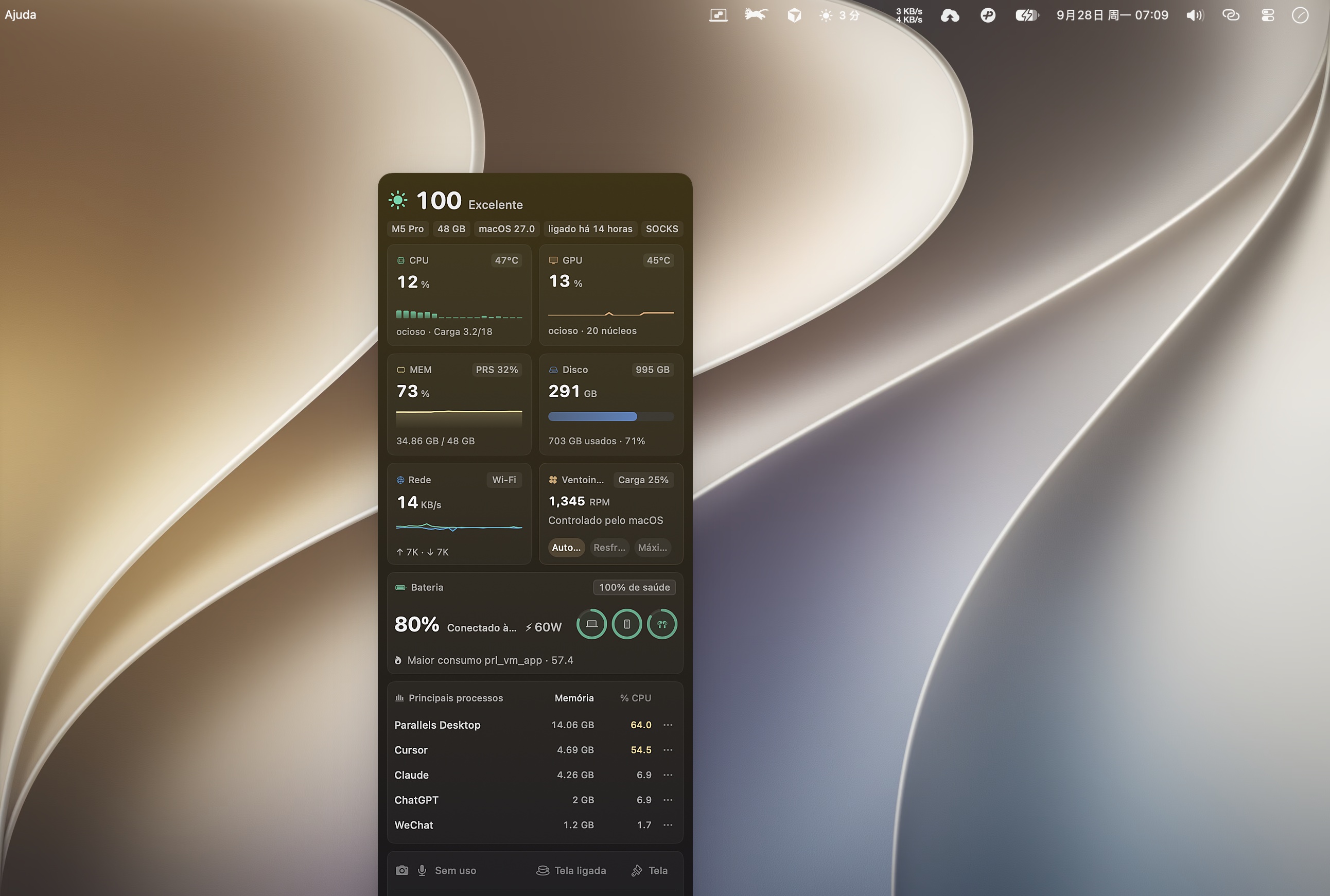This screenshot has width=1330, height=896.
Task: Open options menu for Claude row
Action: click(x=668, y=775)
